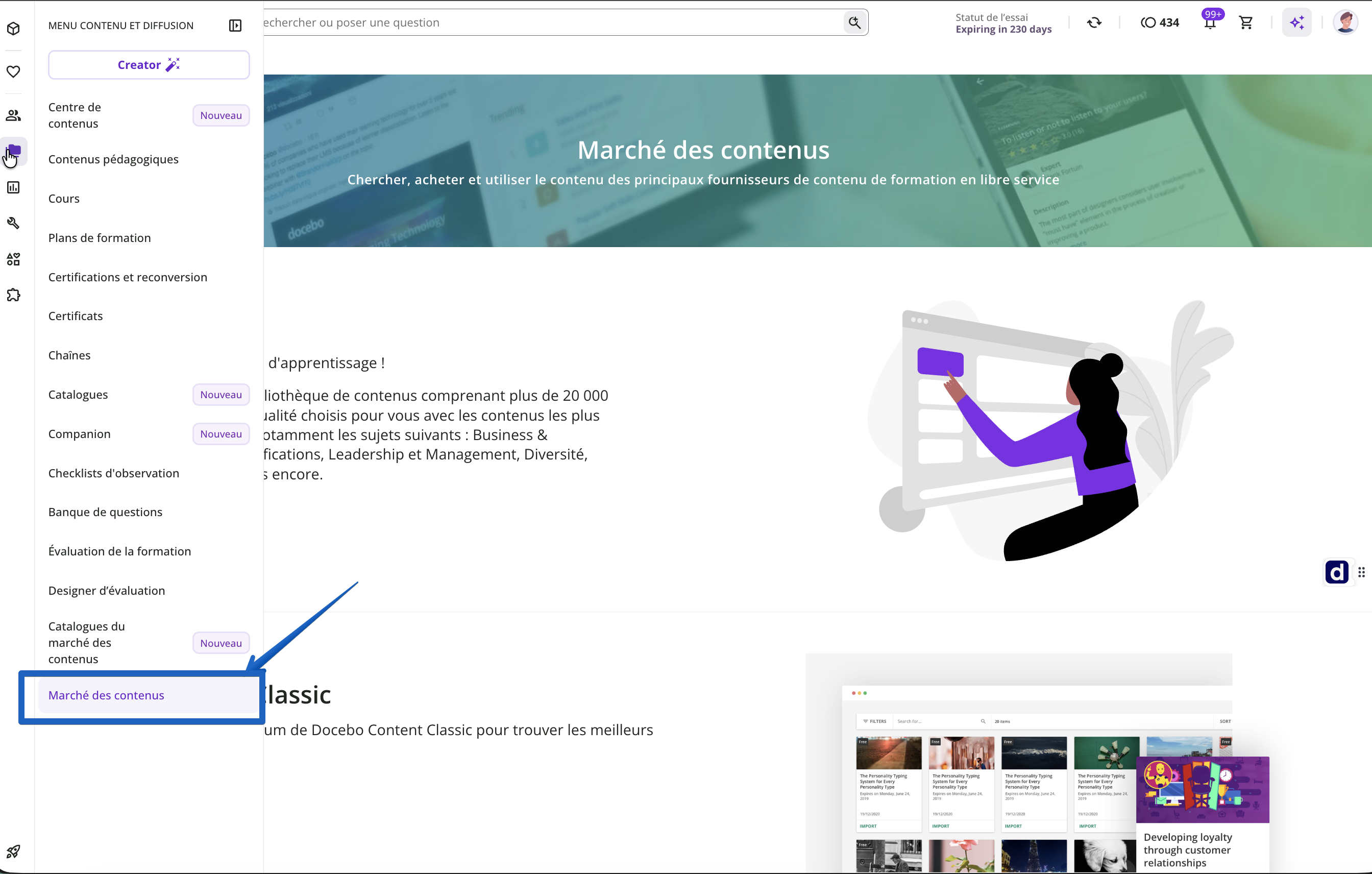
Task: Open Designer d'évaluation
Action: 149,590
